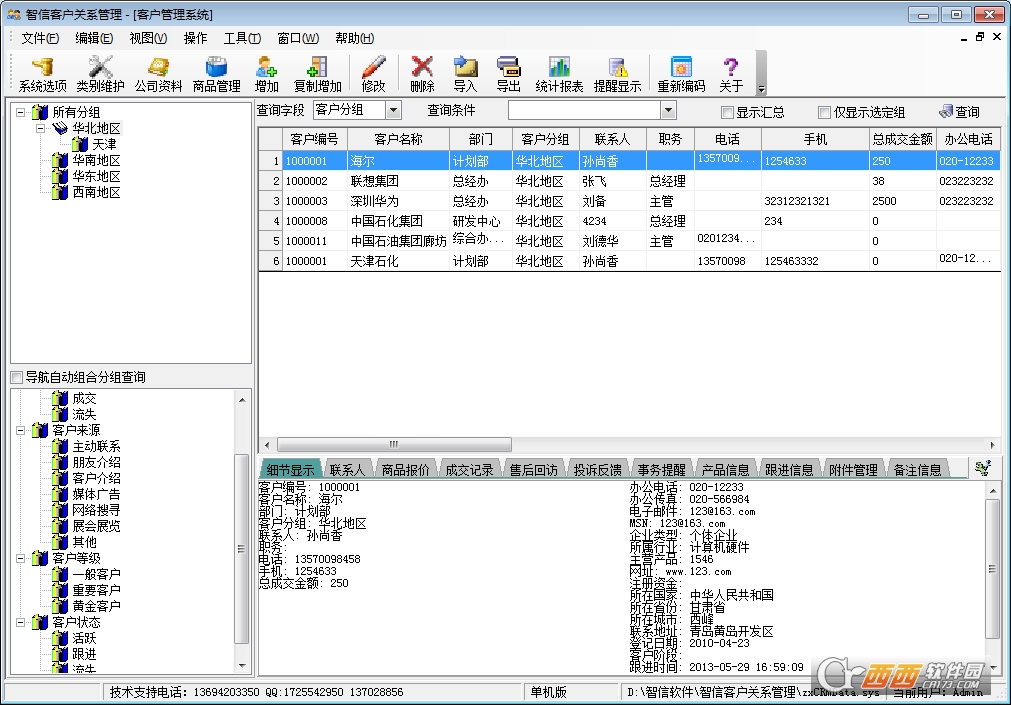1011x705 pixels.
Task: Select the 联想集团 customer row
Action: (629, 181)
